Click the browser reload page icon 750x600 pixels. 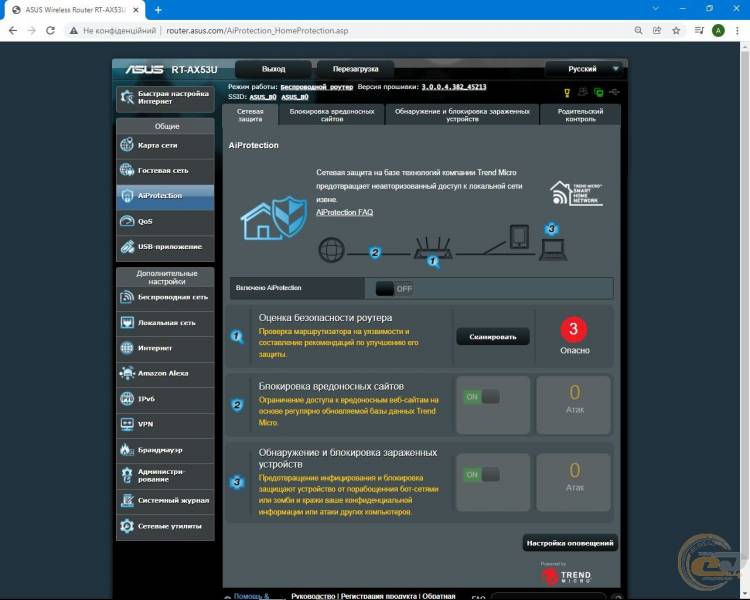tap(50, 31)
